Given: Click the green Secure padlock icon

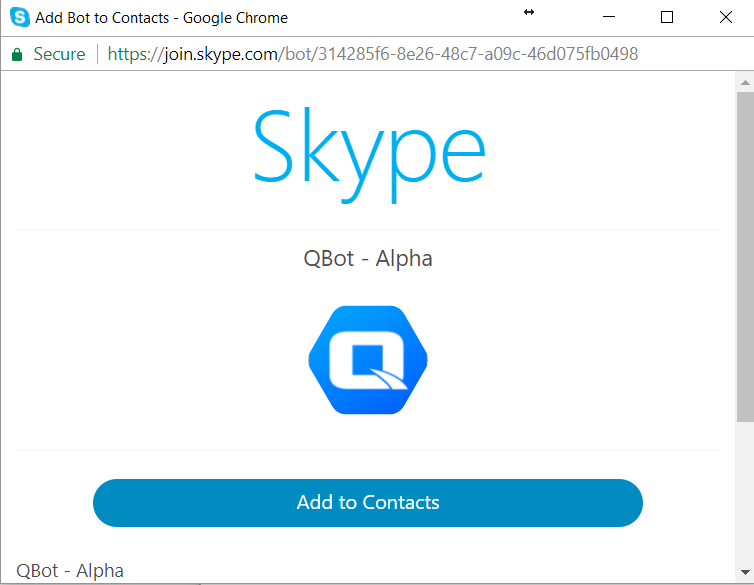Looking at the screenshot, I should point(17,54).
